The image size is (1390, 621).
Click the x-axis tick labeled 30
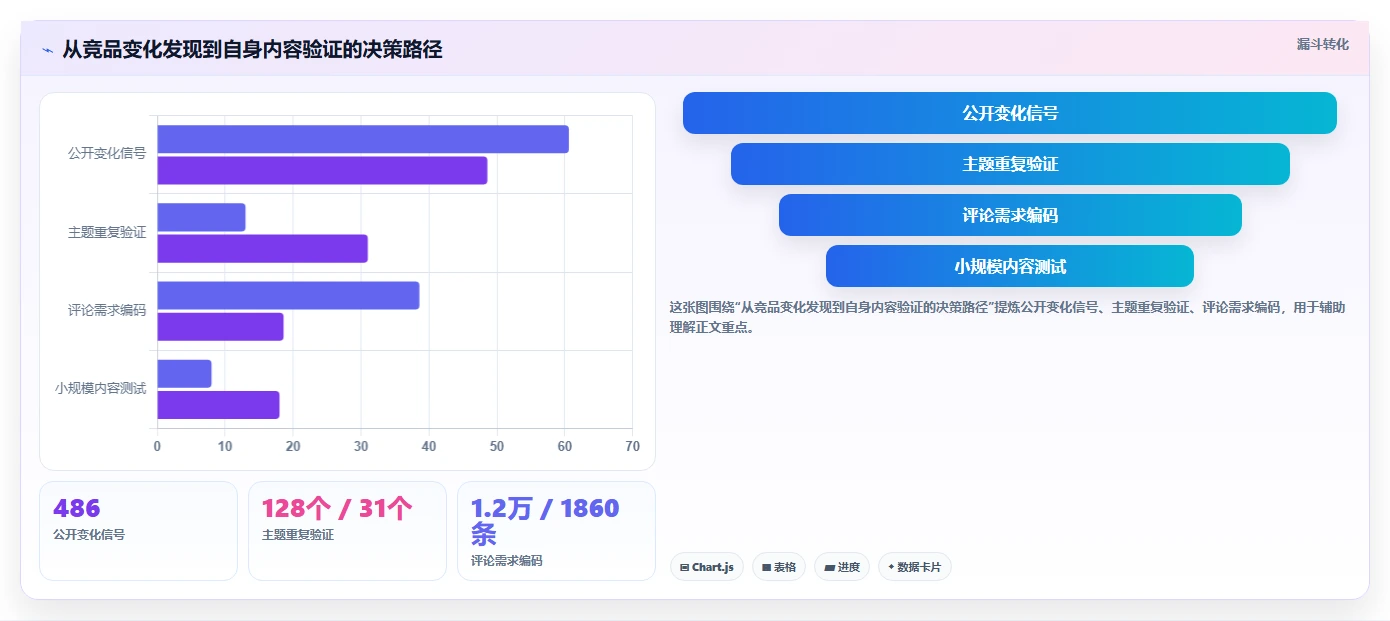click(361, 446)
